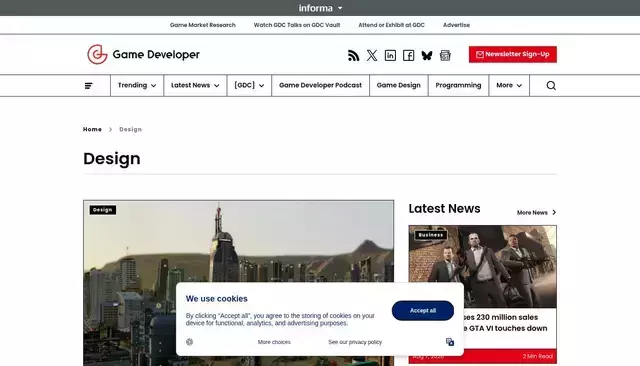Image resolution: width=640 pixels, height=366 pixels.
Task: Open Attend or Exhibit at GDC link
Action: (391, 25)
